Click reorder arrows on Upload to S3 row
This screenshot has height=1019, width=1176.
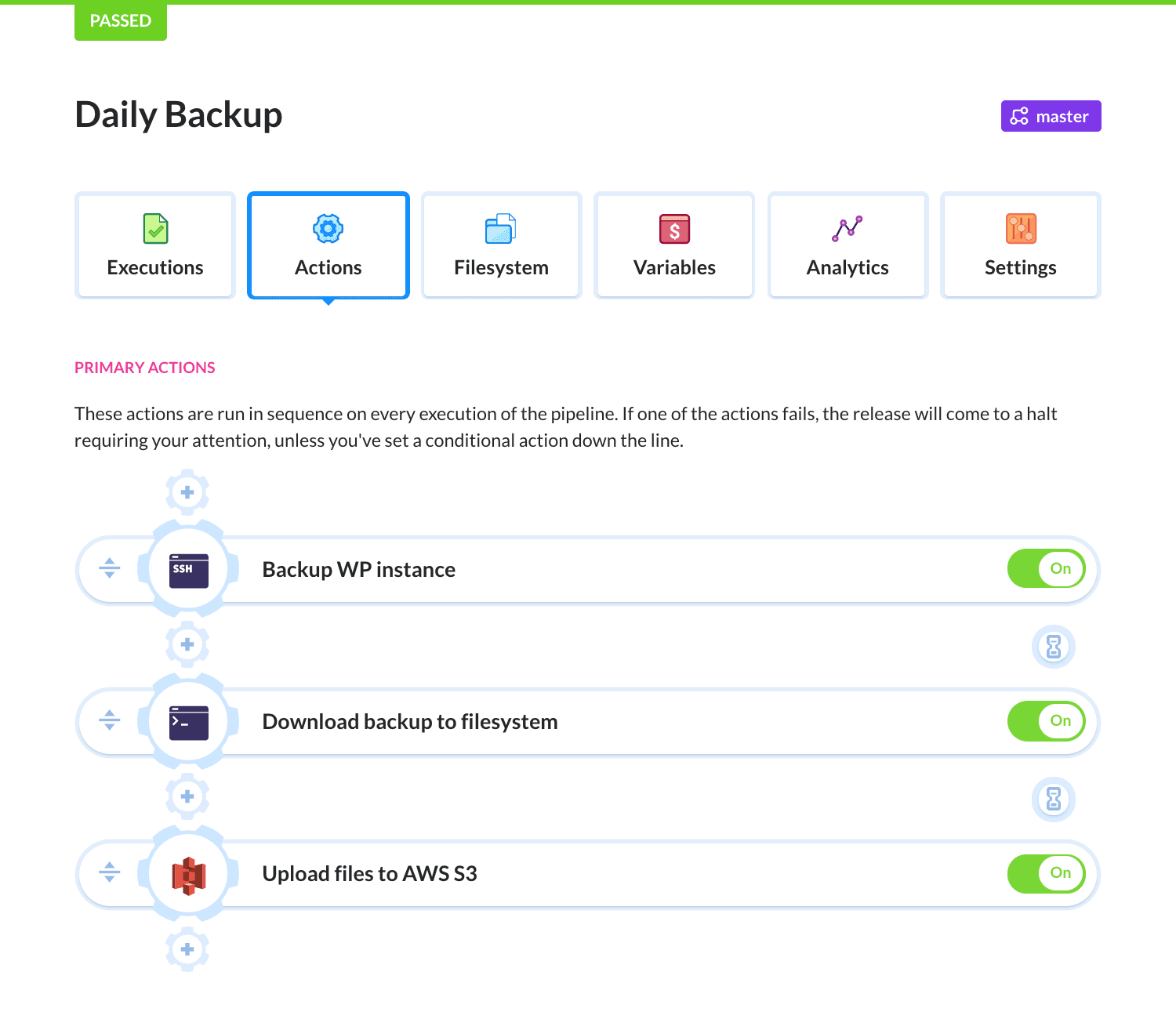[110, 872]
